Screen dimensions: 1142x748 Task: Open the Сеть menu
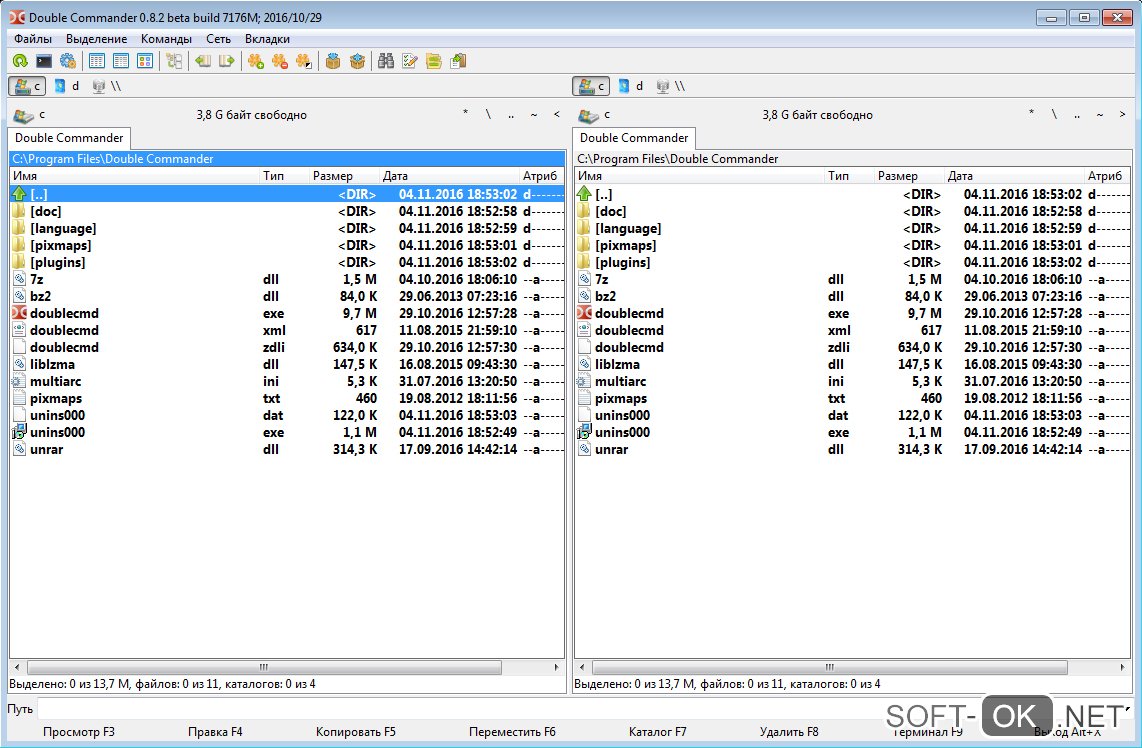[218, 39]
